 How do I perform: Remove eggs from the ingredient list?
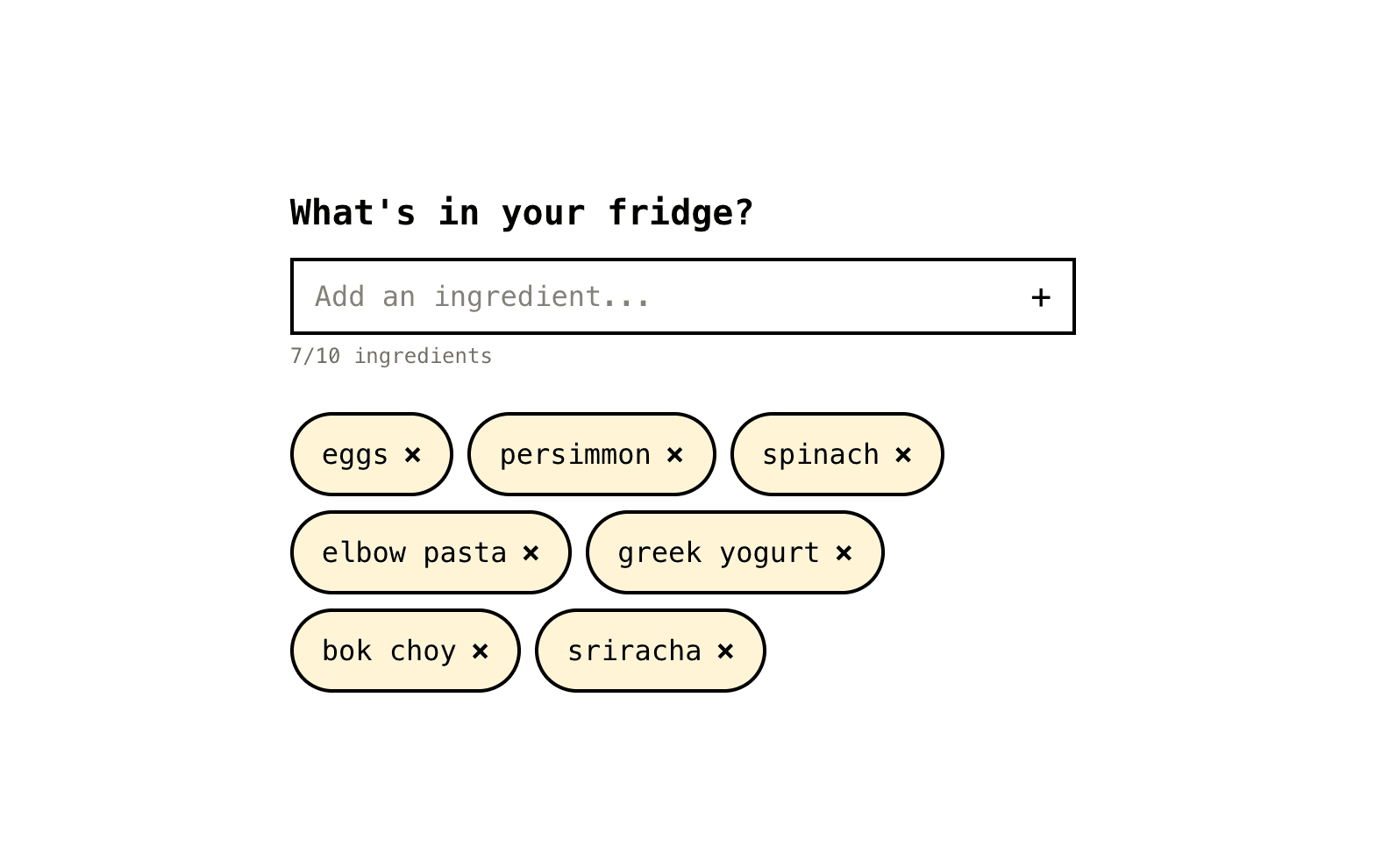412,454
